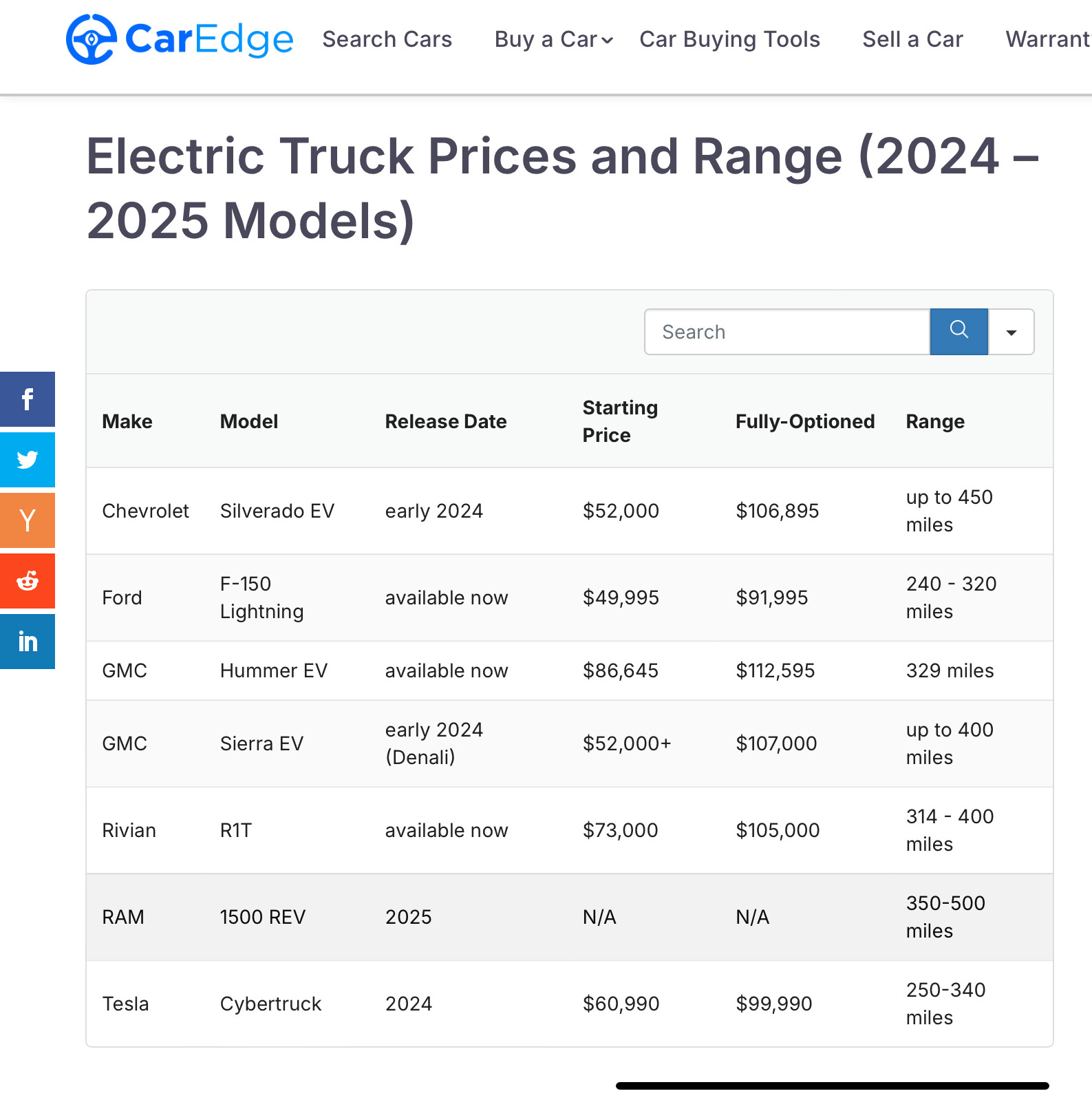Screen dimensions: 1092x1100
Task: Expand the Buy a Car menu
Action: point(553,39)
